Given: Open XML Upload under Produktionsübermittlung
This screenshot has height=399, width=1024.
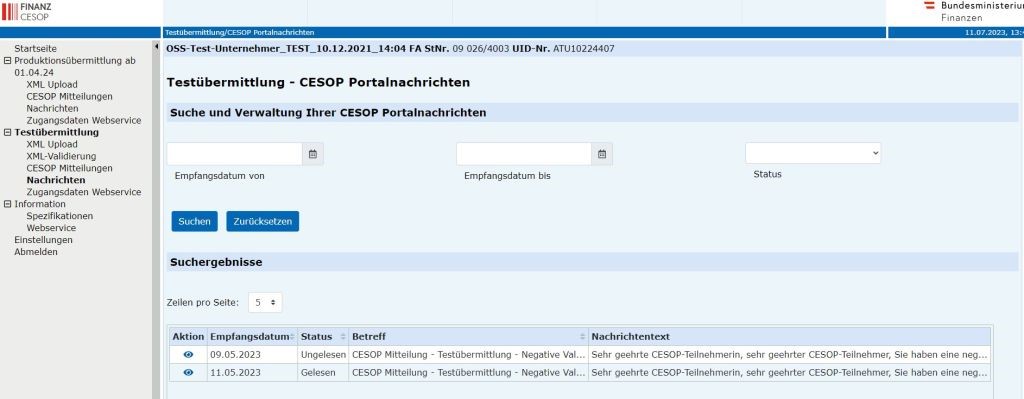Looking at the screenshot, I should click(x=52, y=84).
